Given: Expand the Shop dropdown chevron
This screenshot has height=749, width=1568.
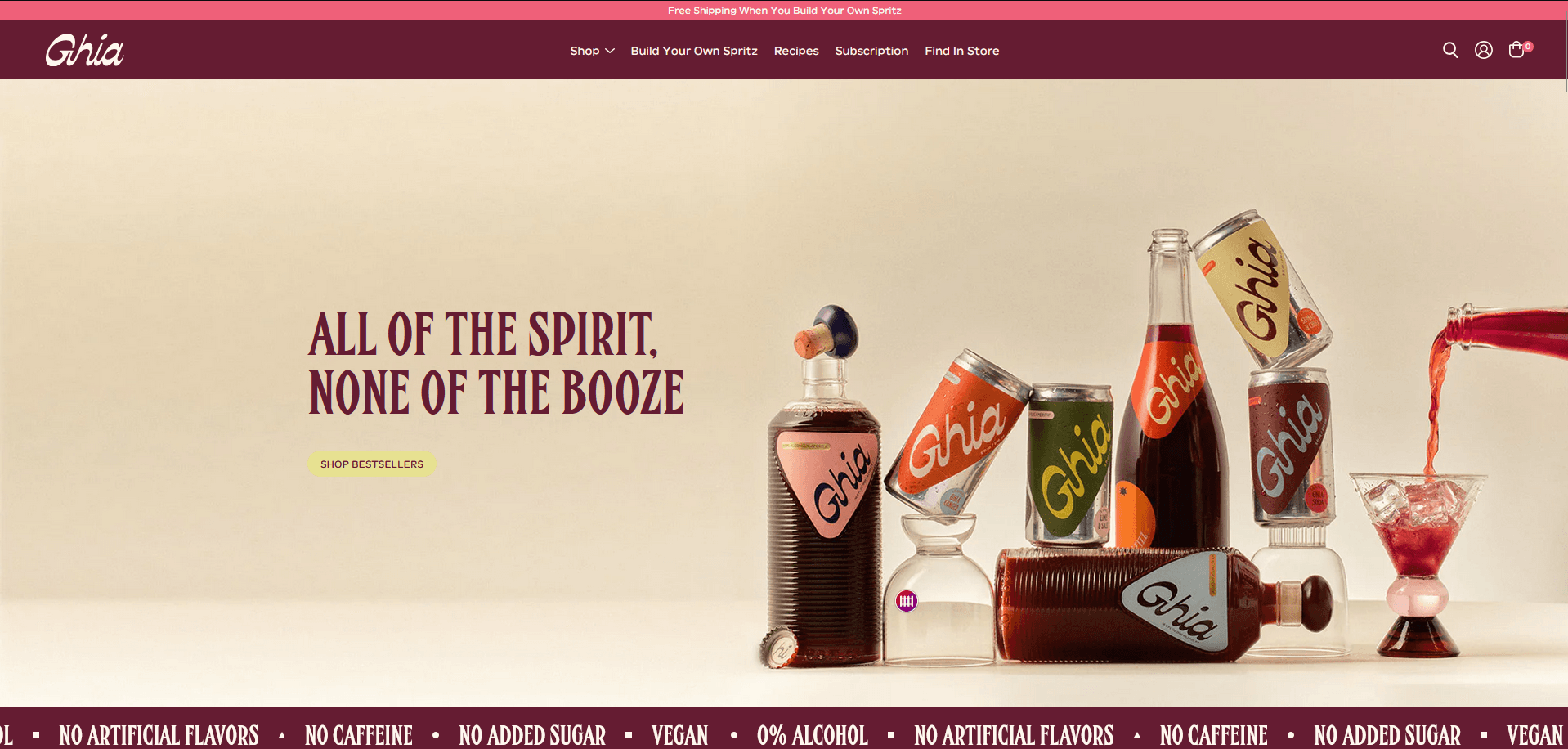Looking at the screenshot, I should (610, 51).
